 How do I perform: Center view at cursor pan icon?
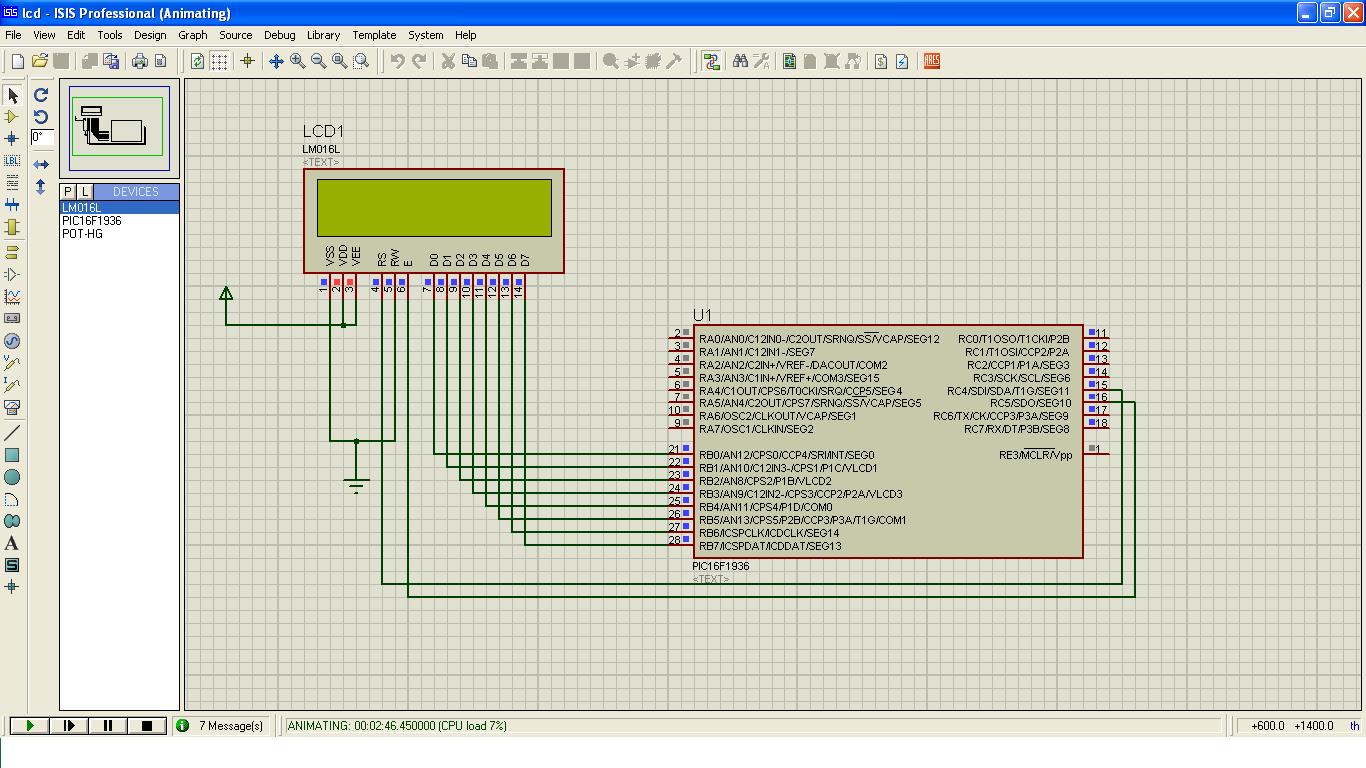coord(276,61)
